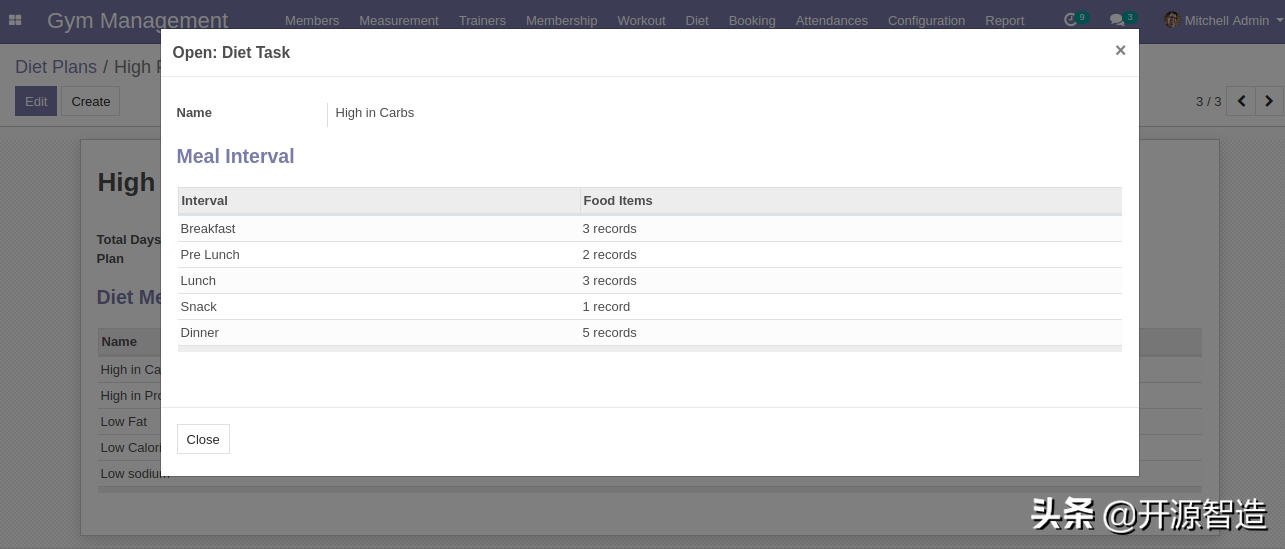This screenshot has width=1285, height=549.
Task: Expand the Report menu
Action: pos(1004,20)
